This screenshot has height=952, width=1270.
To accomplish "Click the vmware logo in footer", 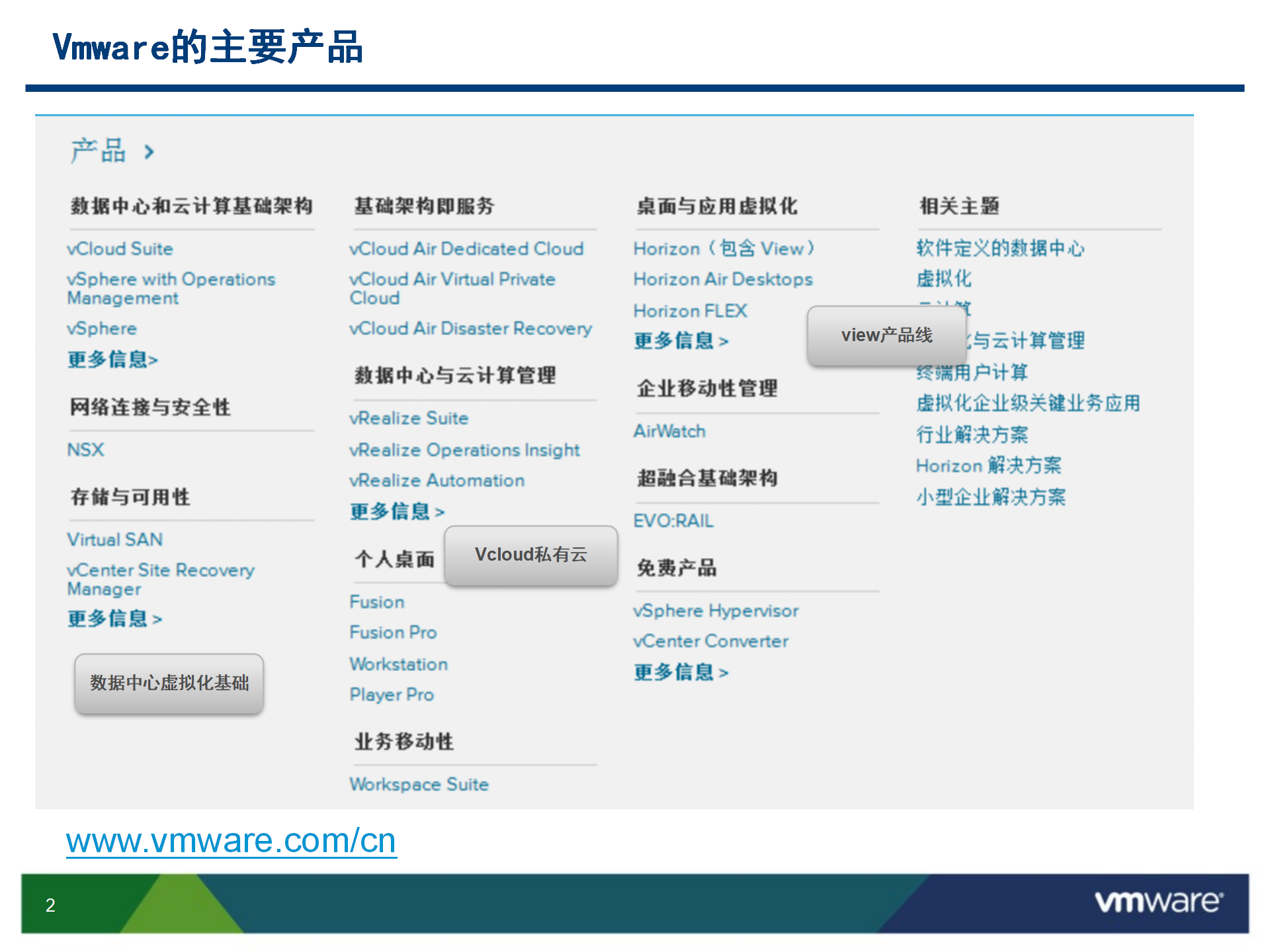I will click(1159, 902).
